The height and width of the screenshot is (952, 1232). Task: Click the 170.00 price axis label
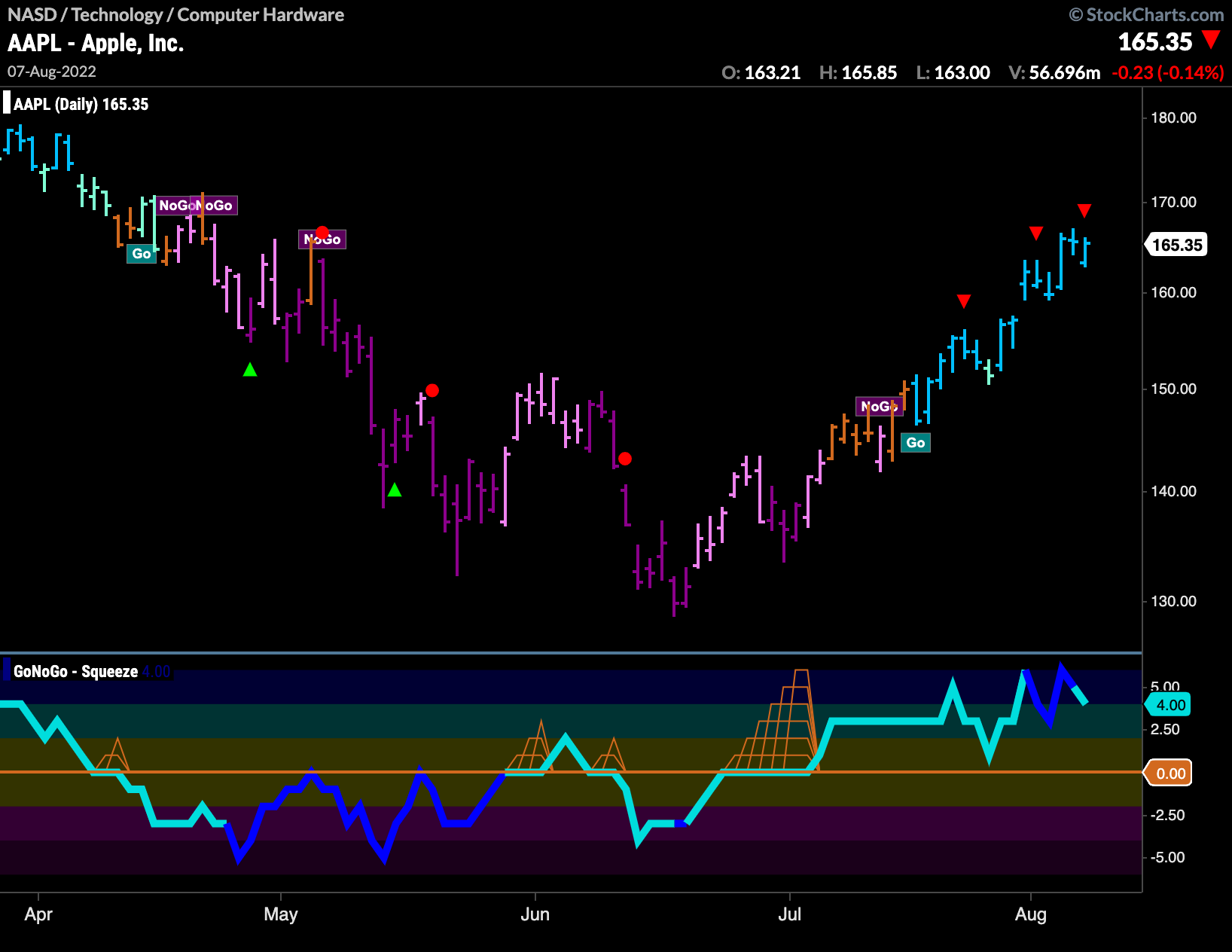pyautogui.click(x=1173, y=202)
